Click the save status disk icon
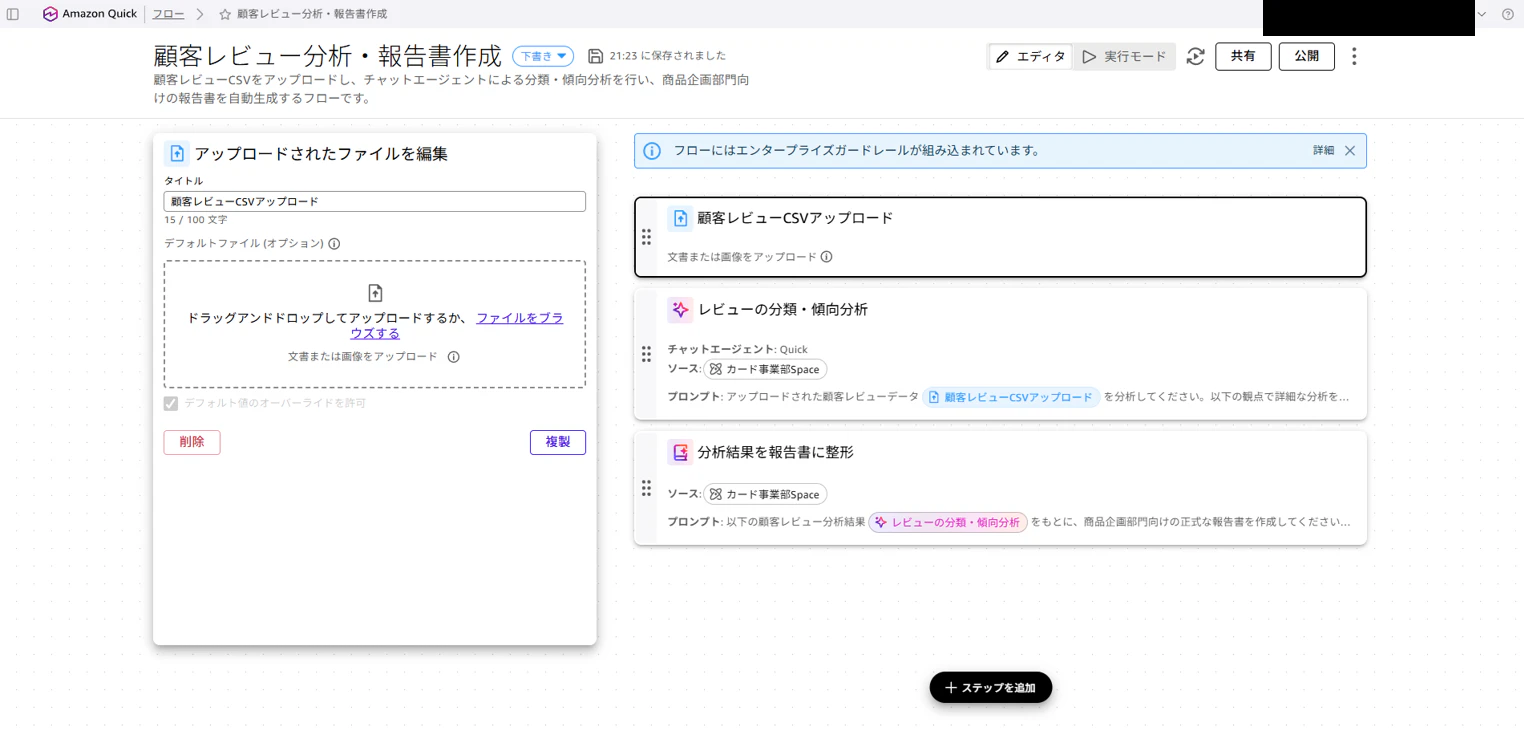 [x=596, y=56]
